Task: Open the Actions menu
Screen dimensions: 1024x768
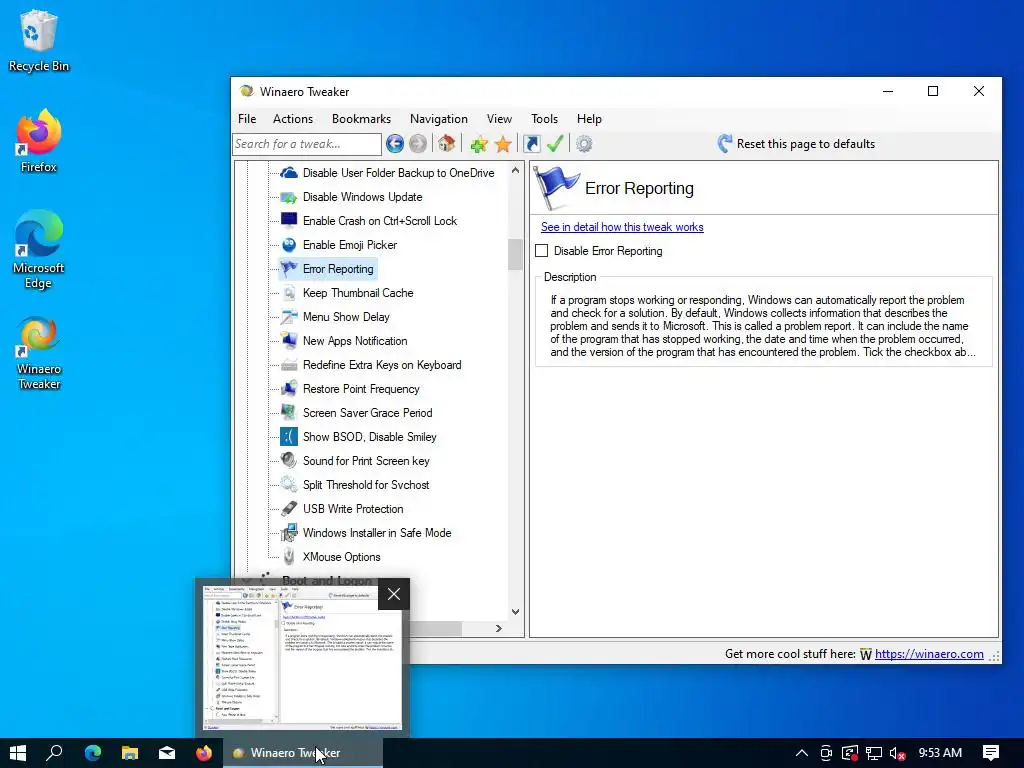Action: [x=293, y=119]
